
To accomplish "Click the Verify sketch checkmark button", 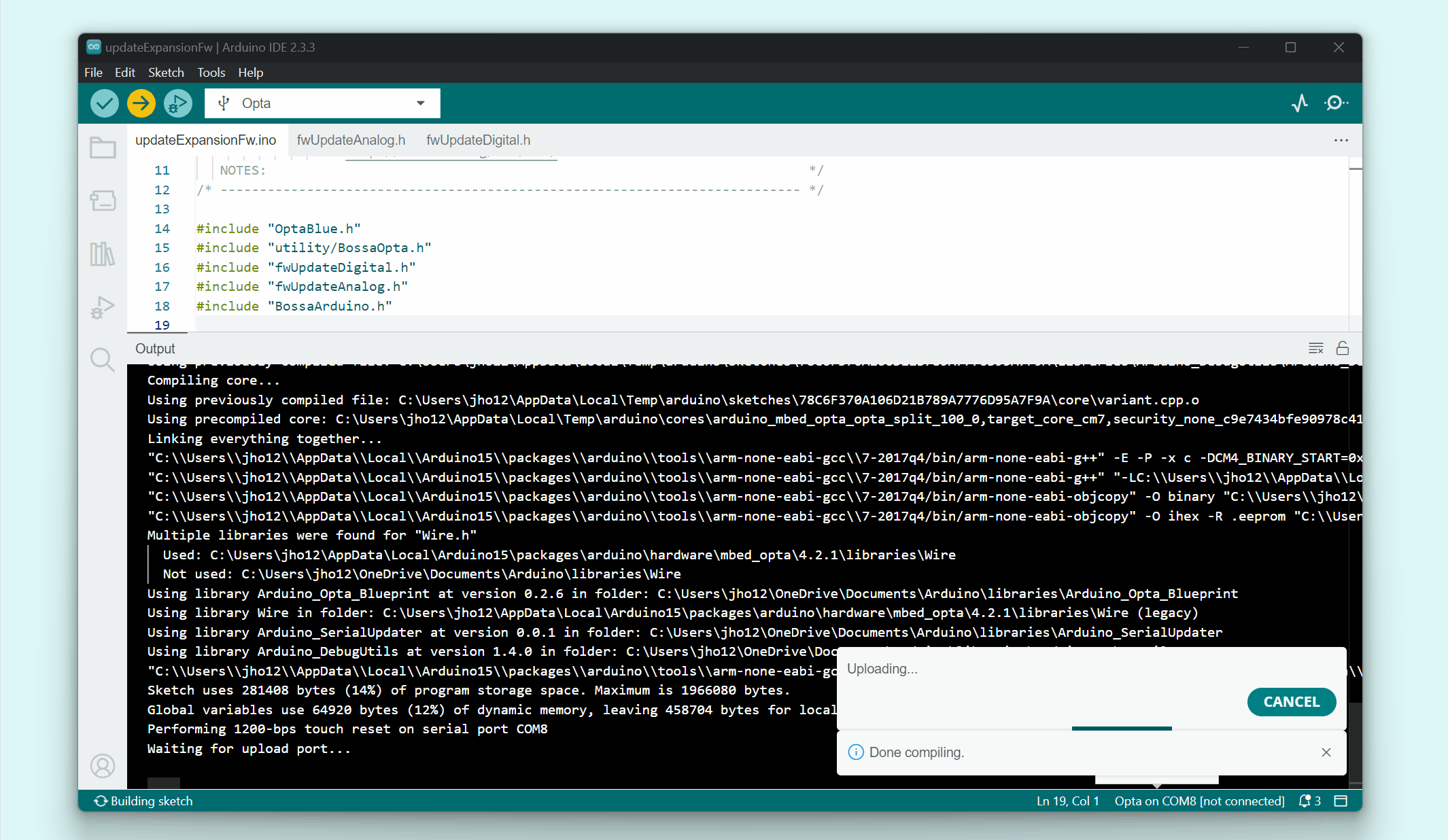I will tap(105, 103).
